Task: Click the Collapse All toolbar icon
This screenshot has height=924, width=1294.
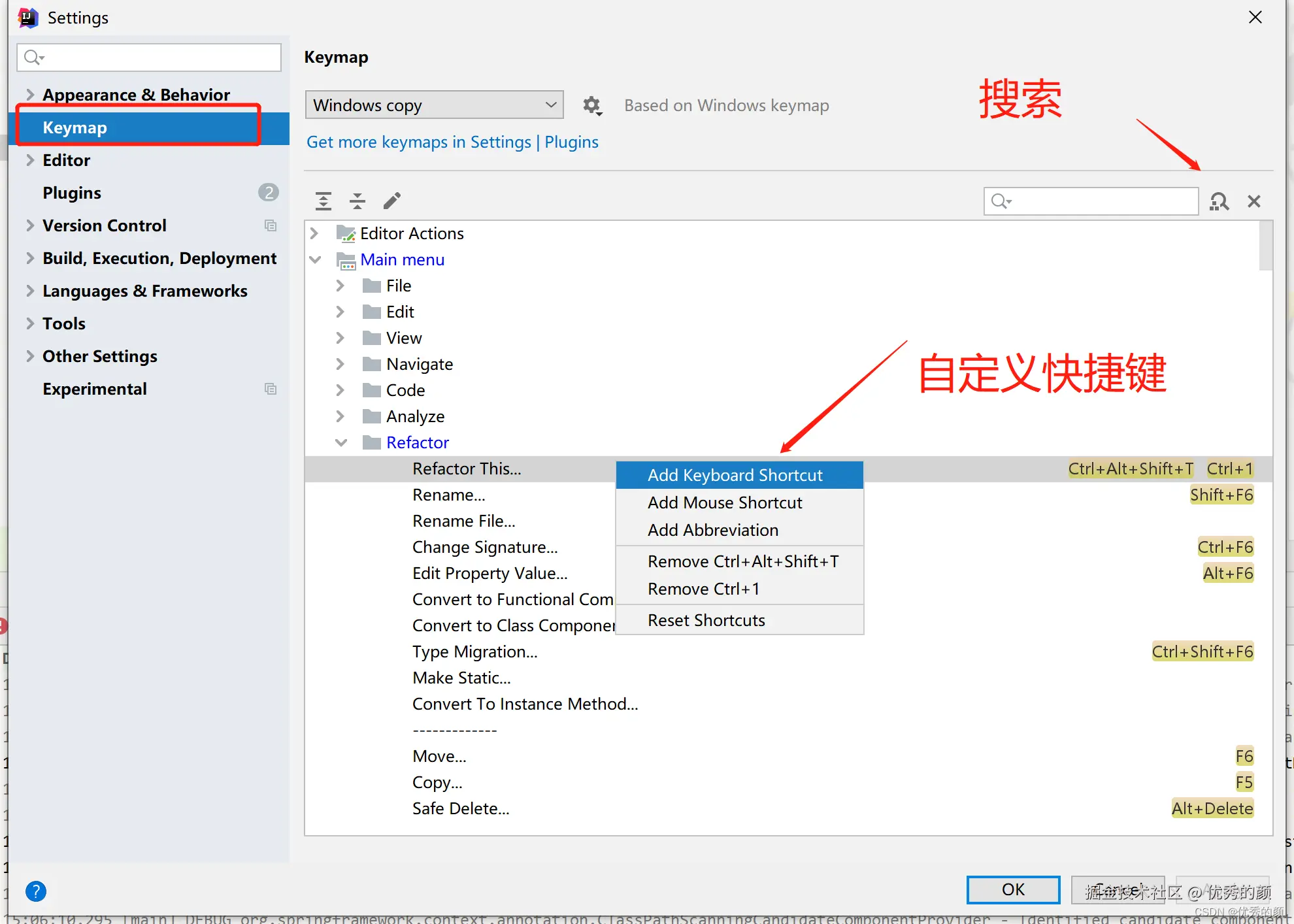Action: (x=357, y=201)
